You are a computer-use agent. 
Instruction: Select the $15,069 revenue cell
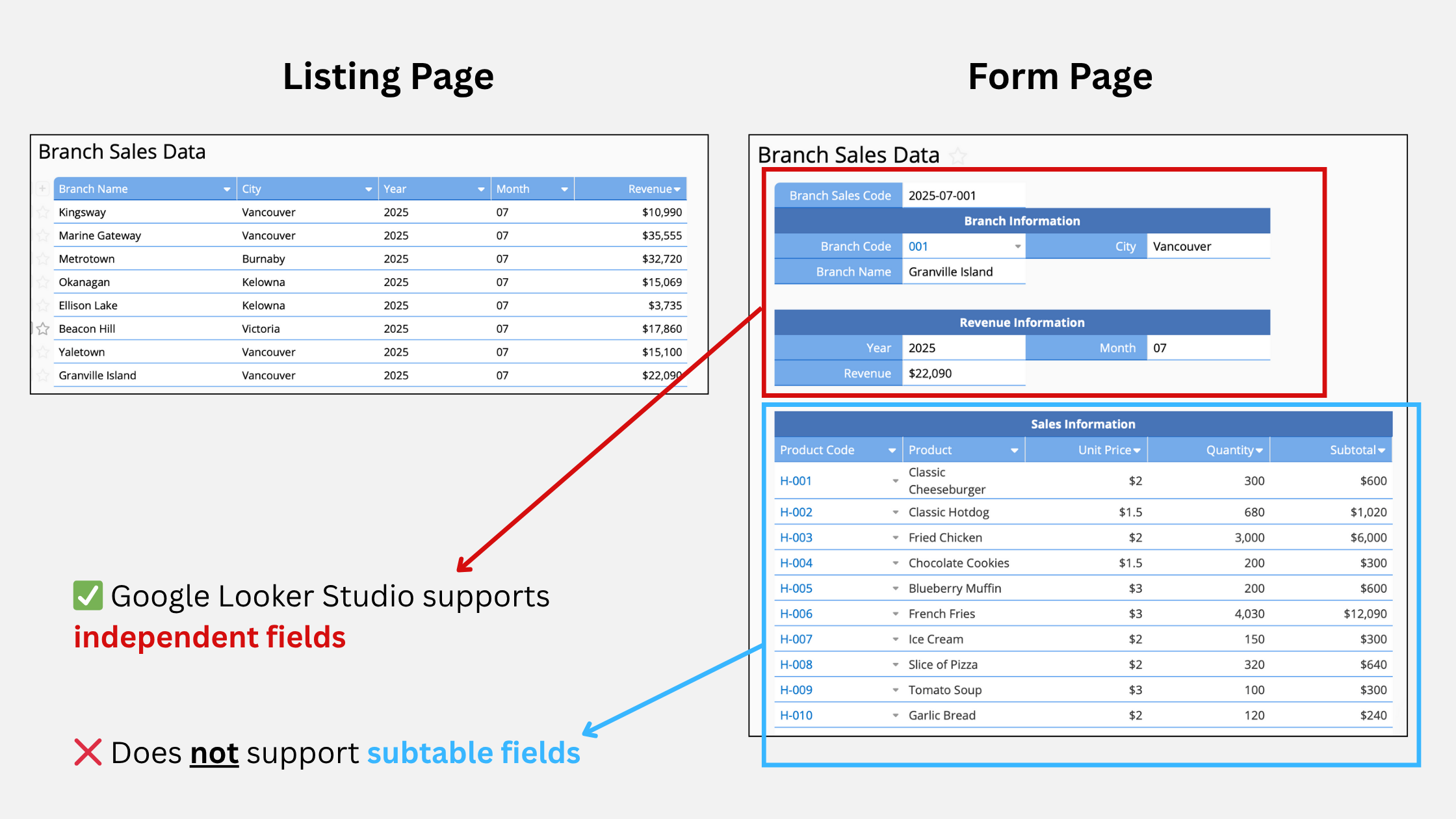(x=630, y=282)
